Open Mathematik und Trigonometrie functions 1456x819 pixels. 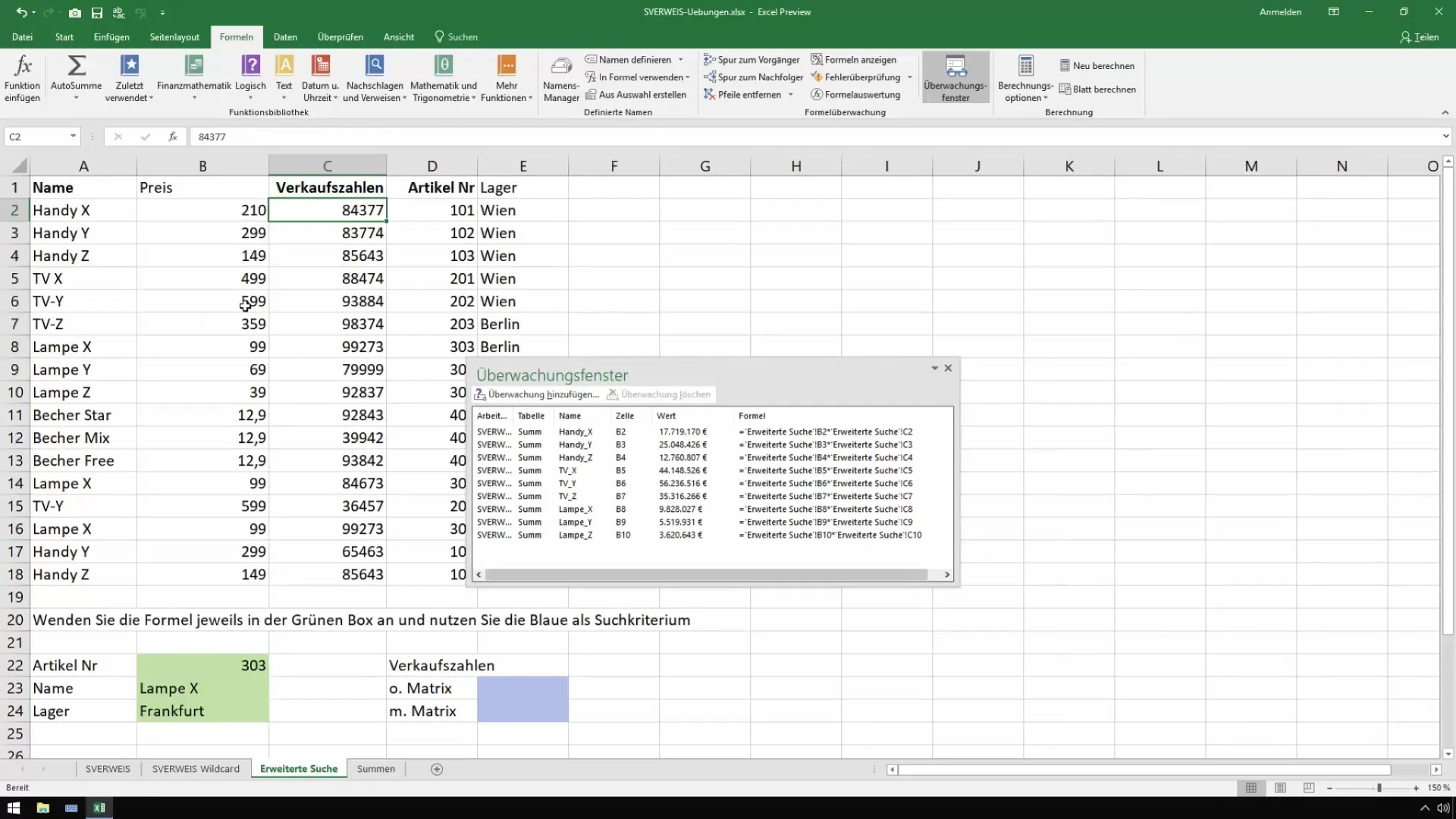444,78
